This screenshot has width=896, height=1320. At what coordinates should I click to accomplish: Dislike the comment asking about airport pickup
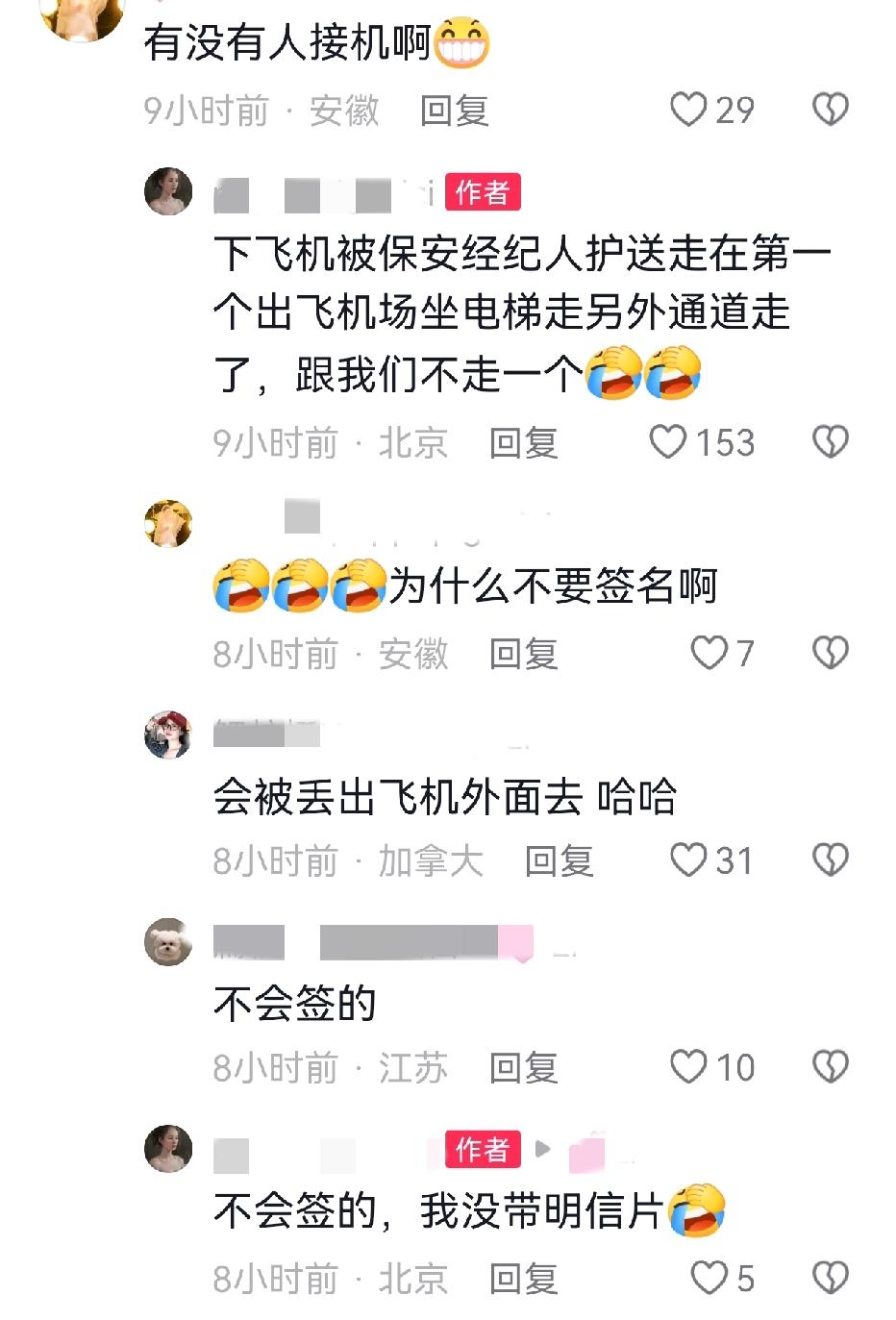(831, 110)
